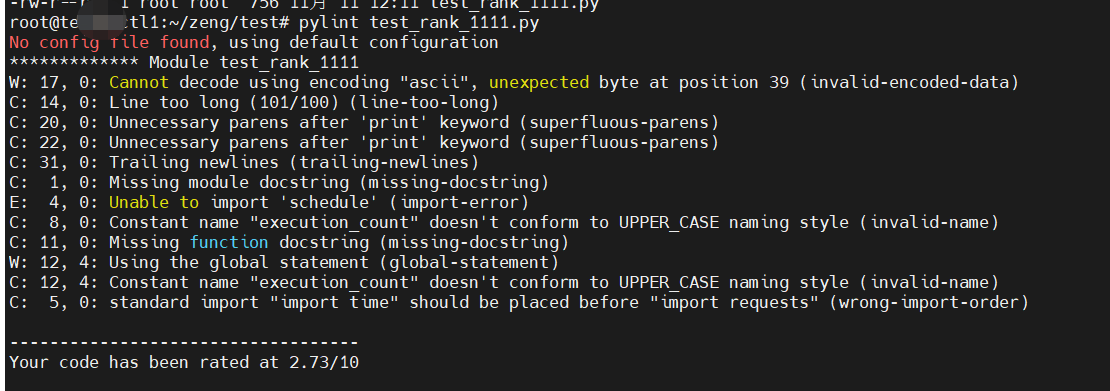The image size is (1110, 391).
Task: Click the C: 20 superfluous-parens message line
Action: click(x=365, y=123)
